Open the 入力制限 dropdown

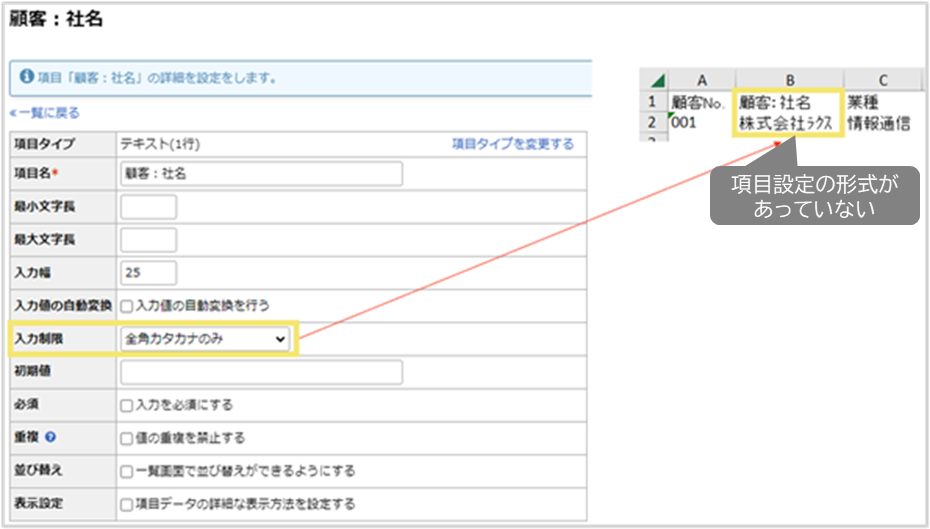coord(205,339)
